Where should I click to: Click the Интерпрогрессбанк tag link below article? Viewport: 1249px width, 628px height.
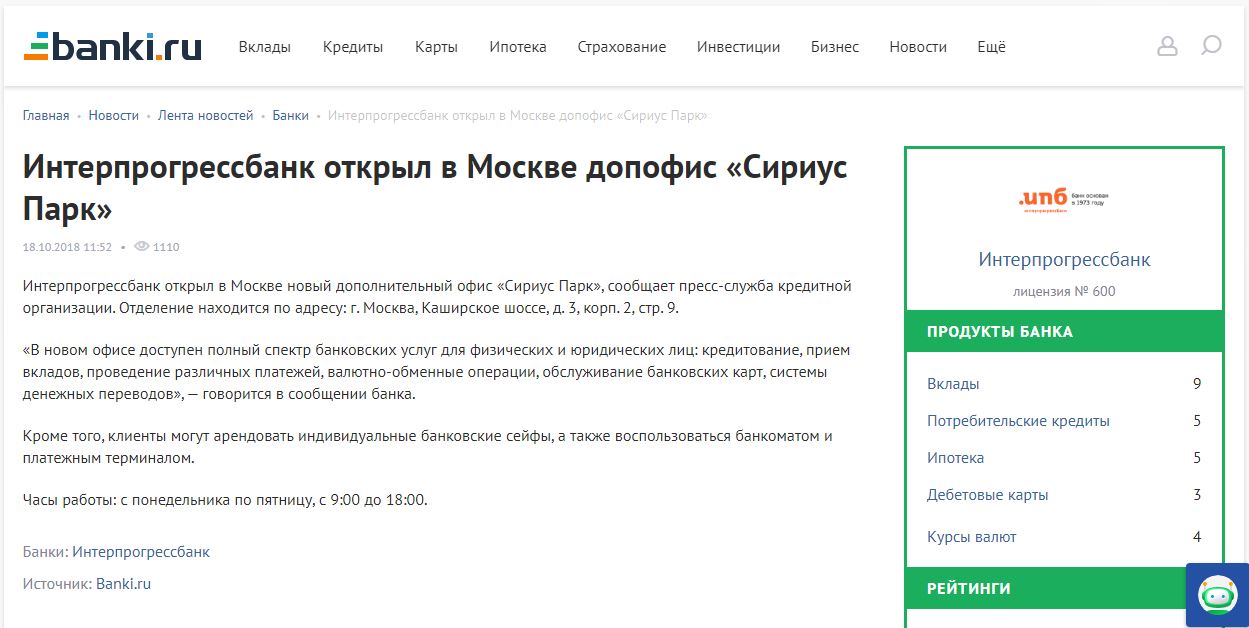click(141, 552)
